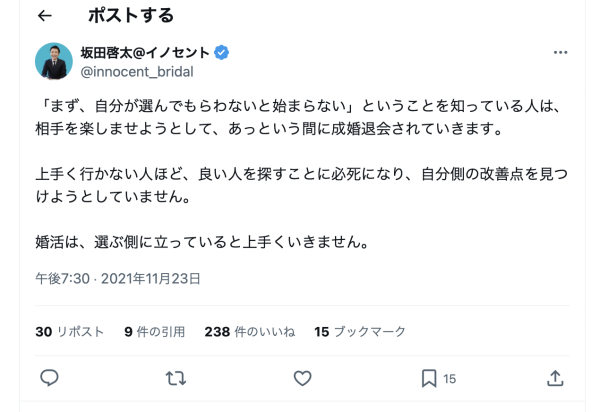This screenshot has height=412, width=600.
Task: Open the three-dot more options menu
Action: 561,53
